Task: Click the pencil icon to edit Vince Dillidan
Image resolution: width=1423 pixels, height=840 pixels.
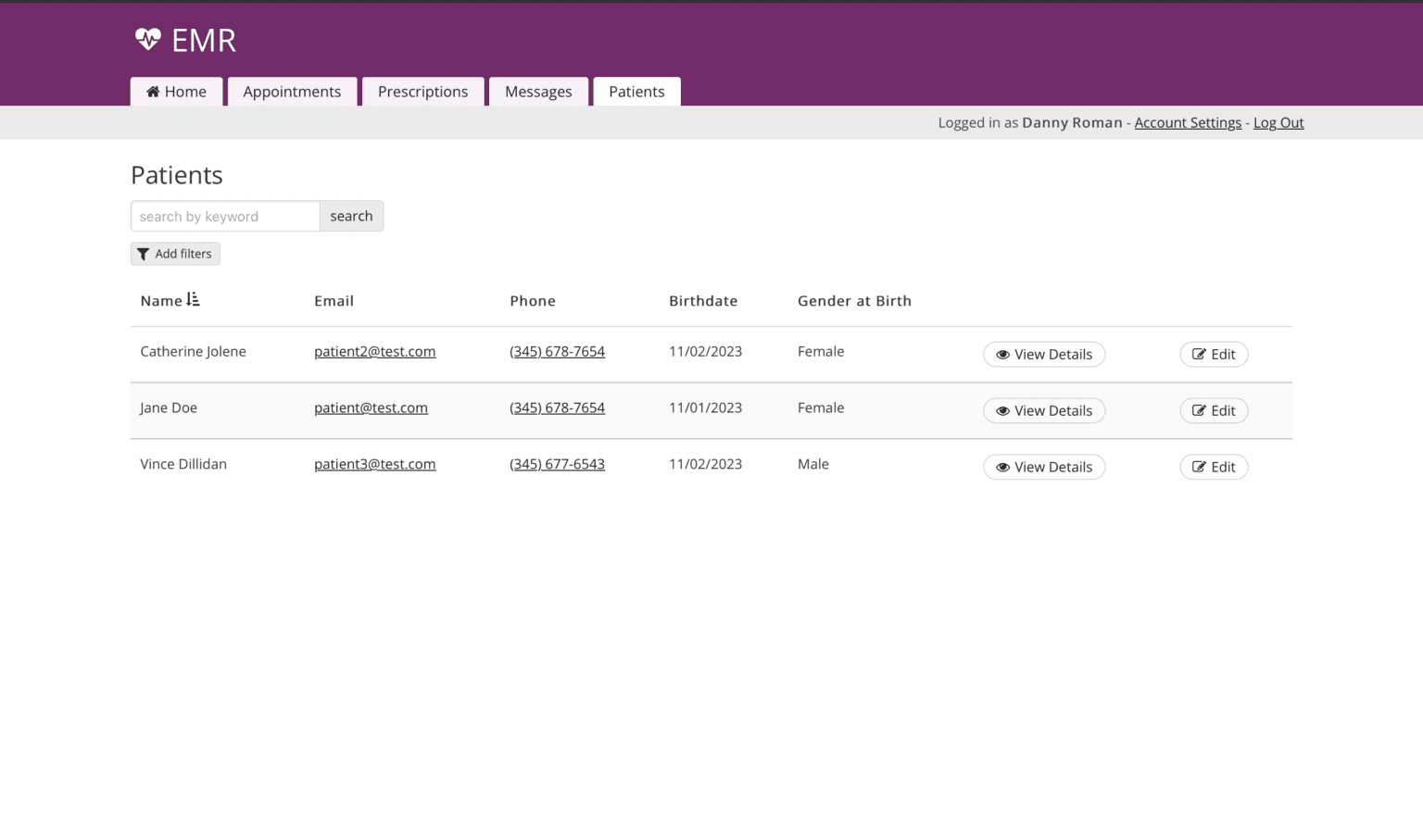Action: click(x=1200, y=467)
